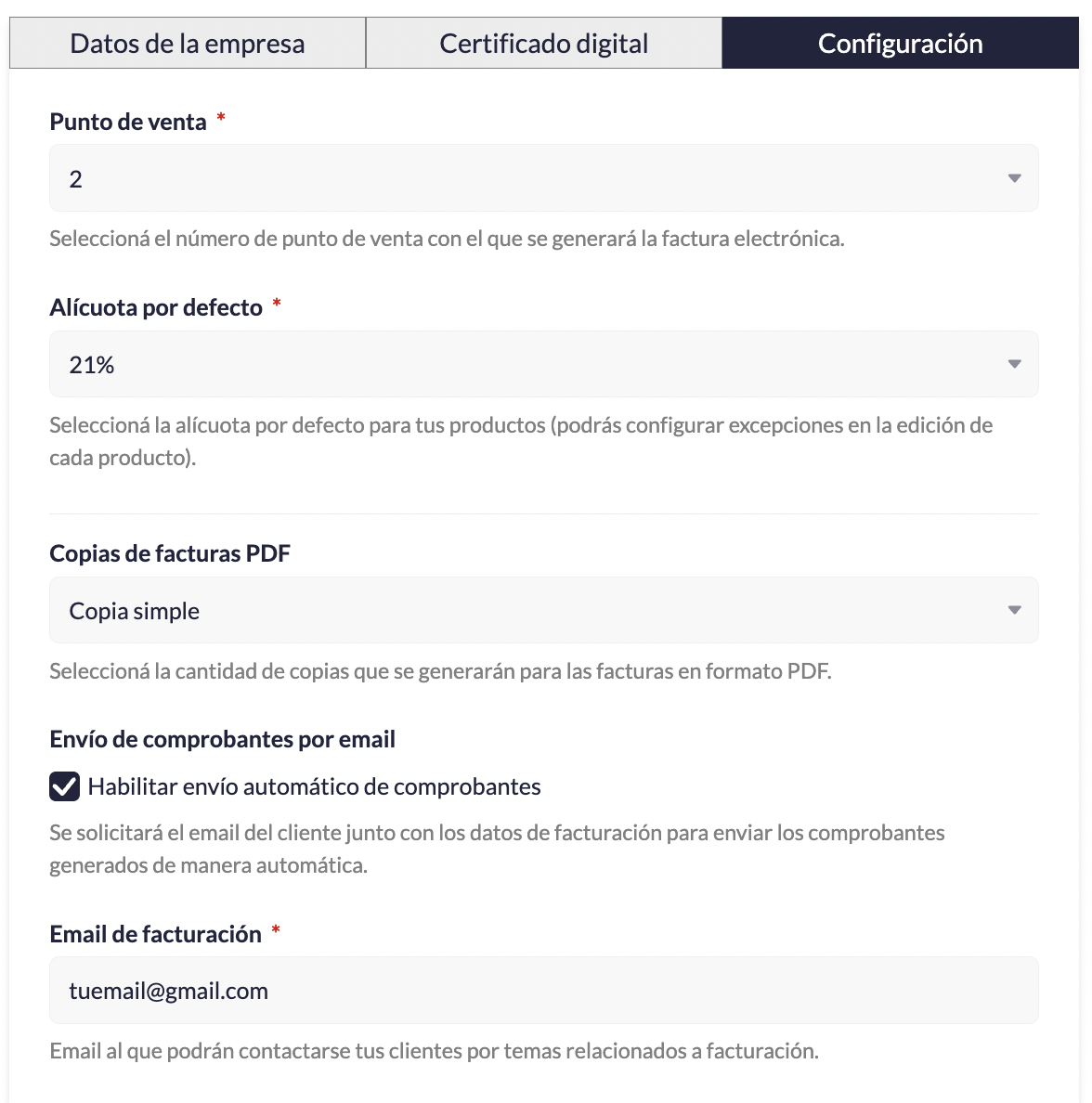Click the Copias de facturas PDF caret icon
Image resolution: width=1092 pixels, height=1103 pixels.
(x=1014, y=610)
